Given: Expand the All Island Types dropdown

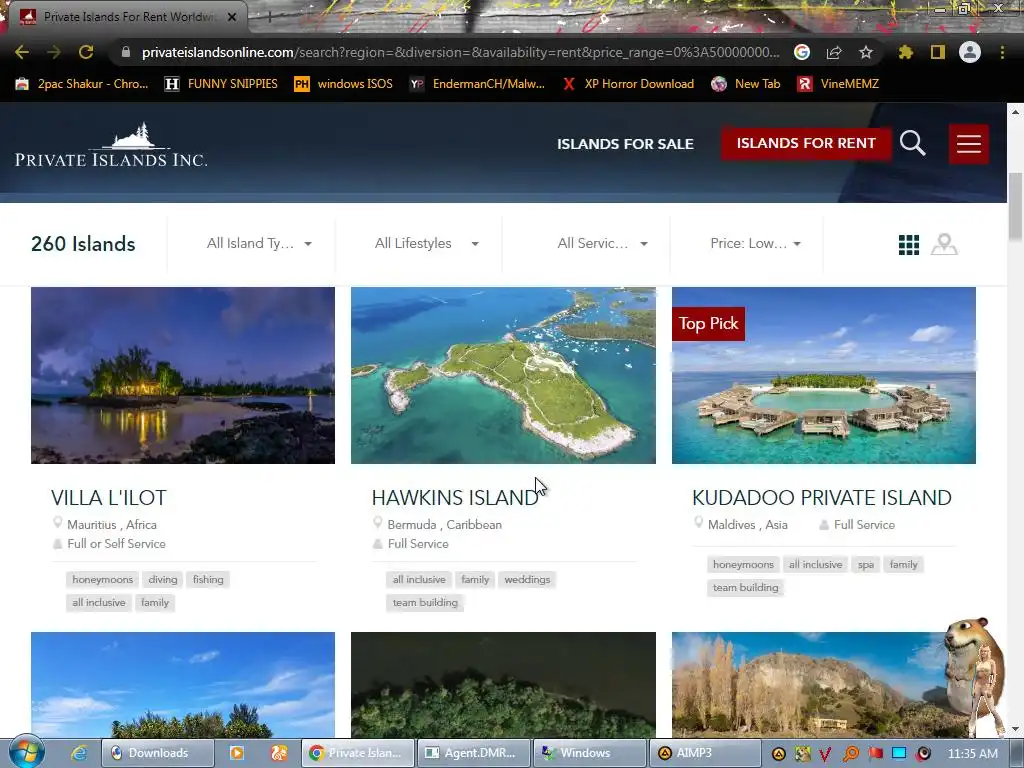Looking at the screenshot, I should [x=259, y=244].
